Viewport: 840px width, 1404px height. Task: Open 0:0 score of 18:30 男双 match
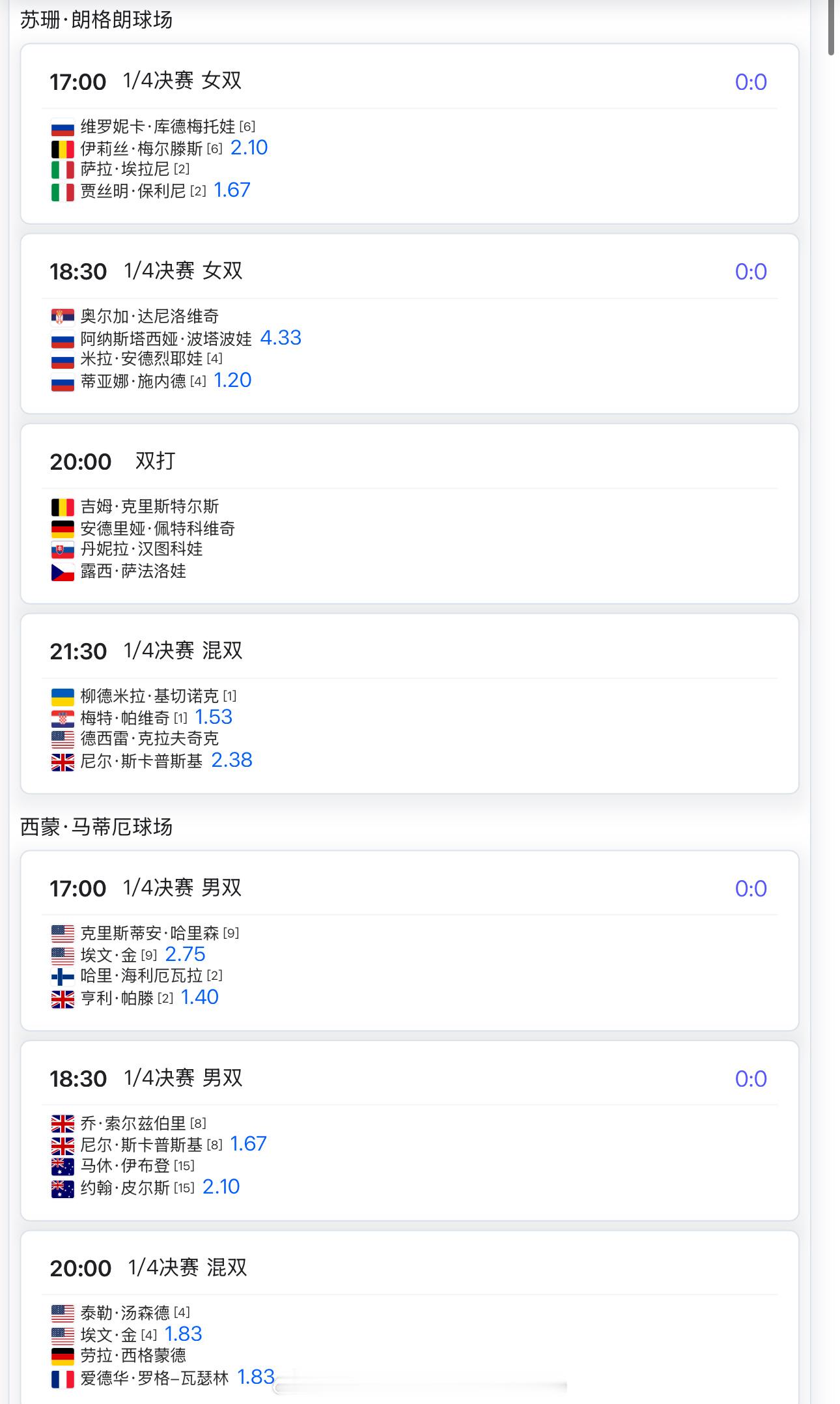(x=751, y=1079)
